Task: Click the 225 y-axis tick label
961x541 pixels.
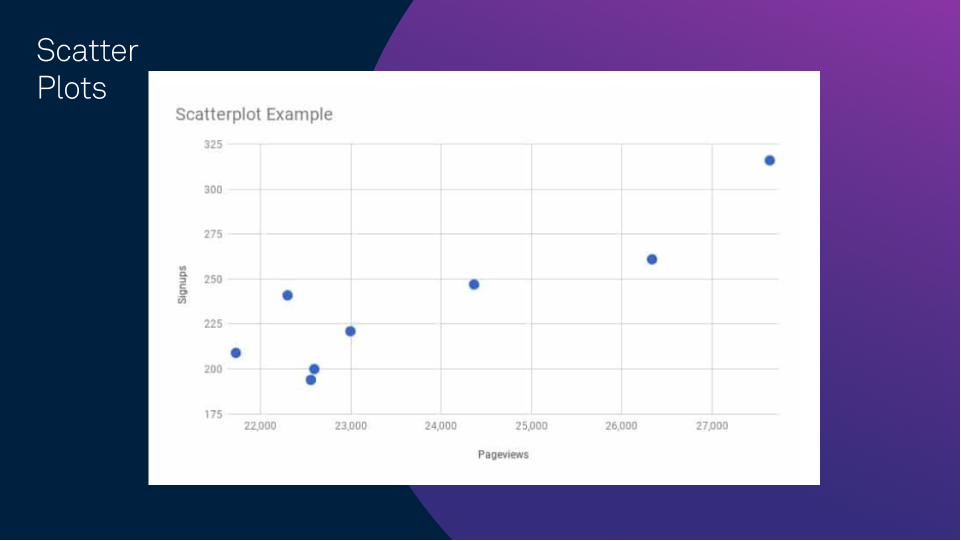Action: point(213,323)
